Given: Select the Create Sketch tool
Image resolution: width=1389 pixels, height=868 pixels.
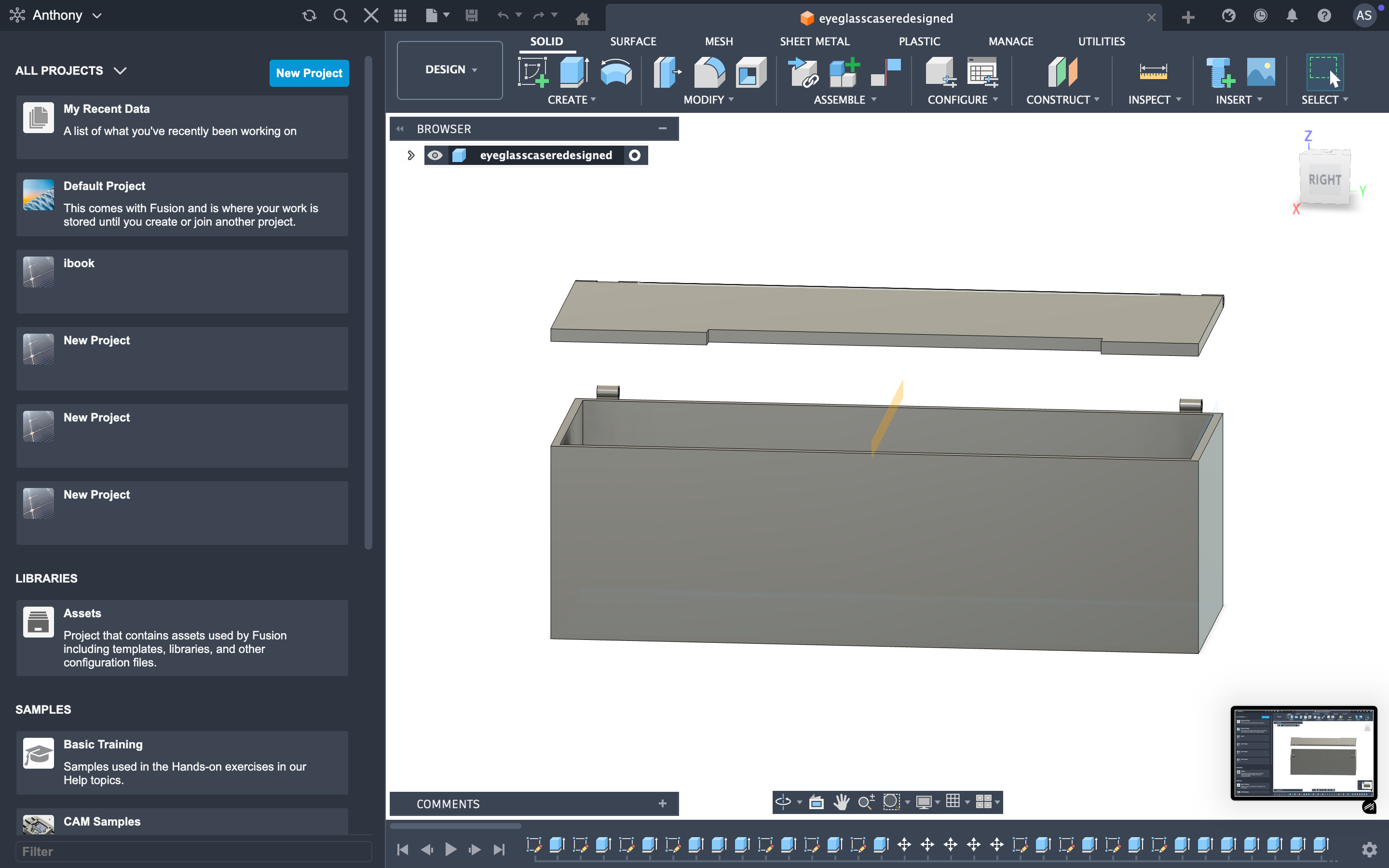Looking at the screenshot, I should (x=532, y=72).
